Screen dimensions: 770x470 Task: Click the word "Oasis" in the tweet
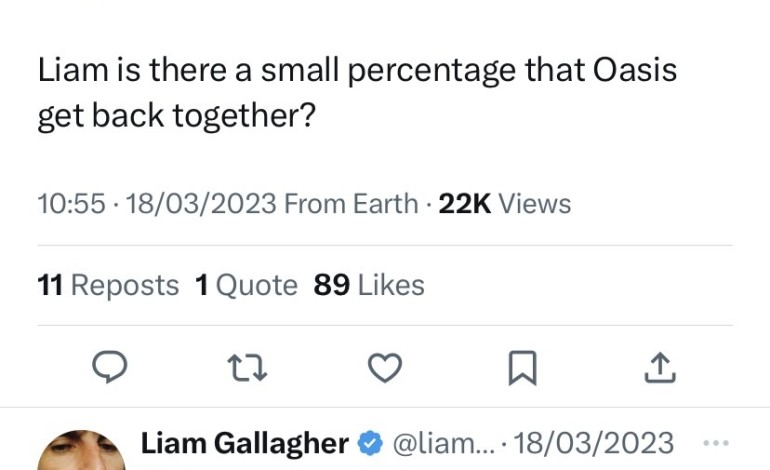pos(635,70)
